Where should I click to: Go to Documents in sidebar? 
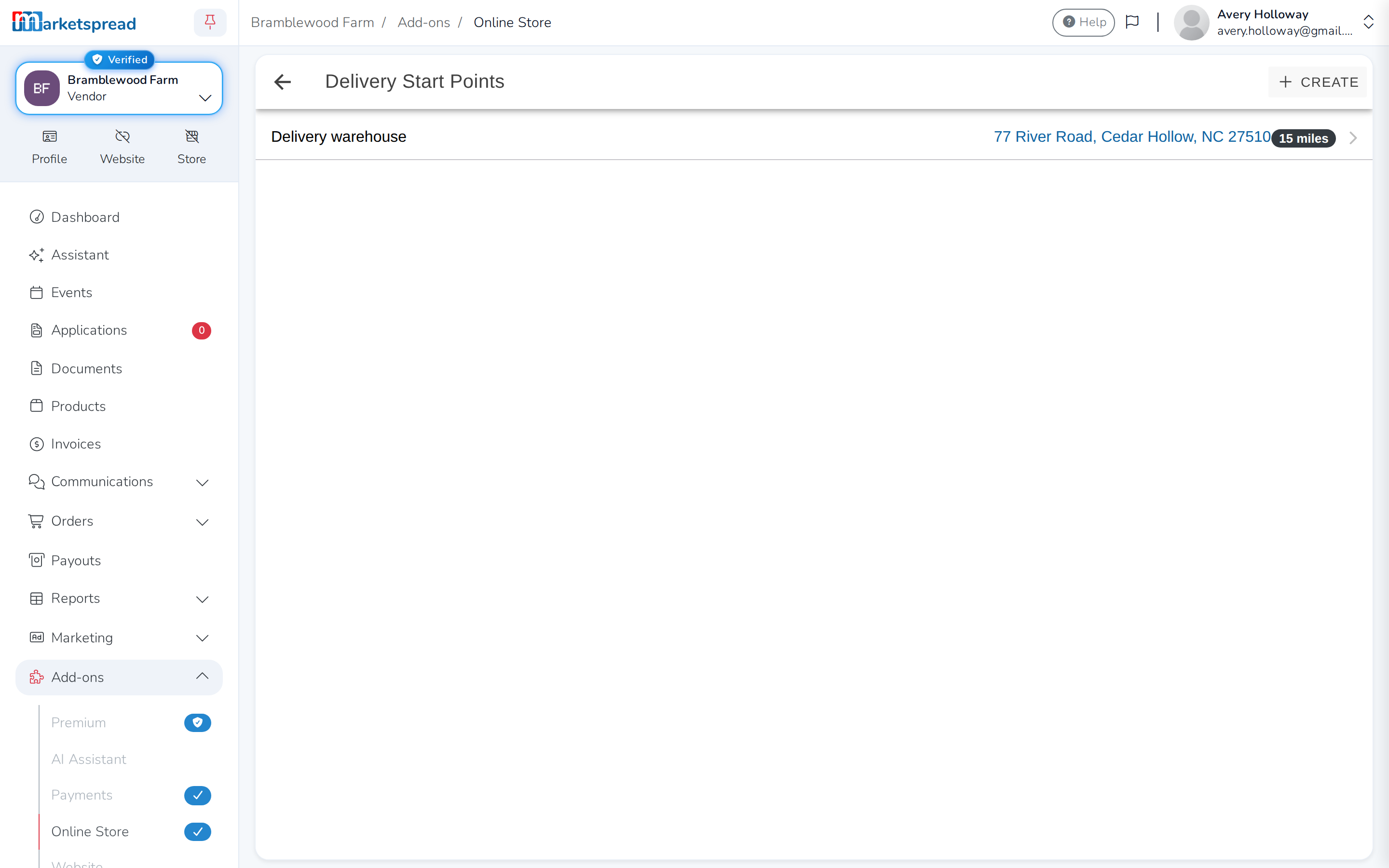pyautogui.click(x=120, y=368)
